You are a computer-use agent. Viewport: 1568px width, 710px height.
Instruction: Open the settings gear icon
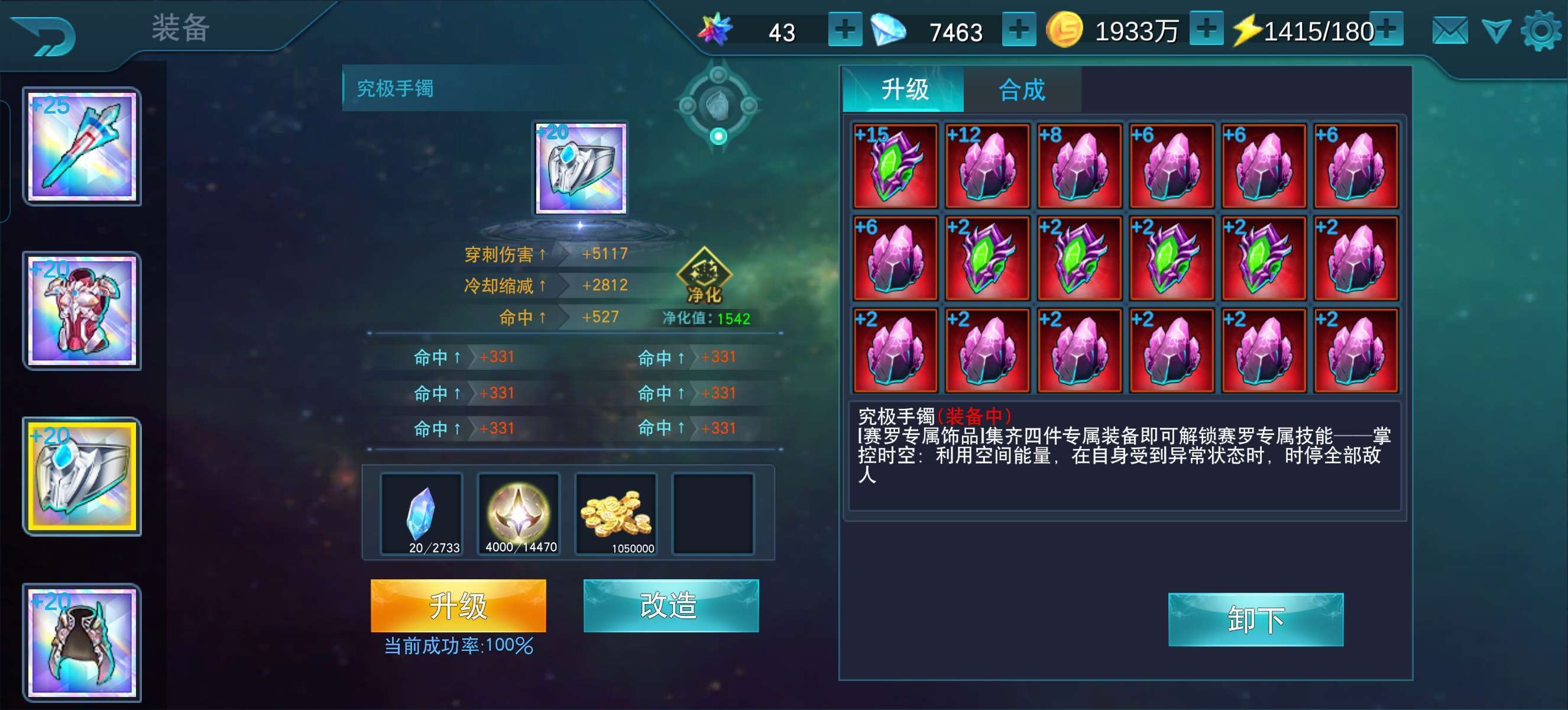pyautogui.click(x=1542, y=30)
